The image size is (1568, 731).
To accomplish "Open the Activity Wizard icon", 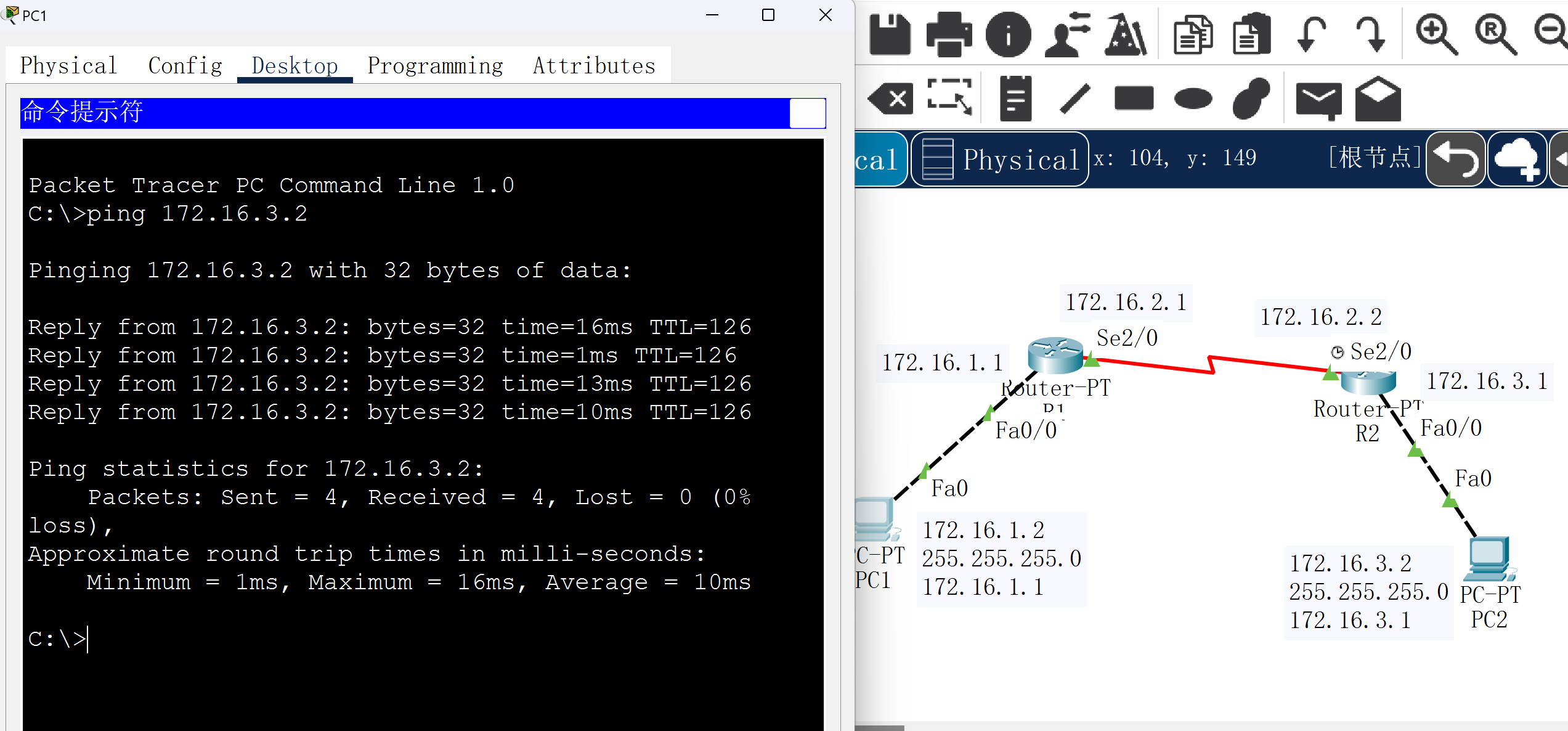I will (x=1126, y=35).
